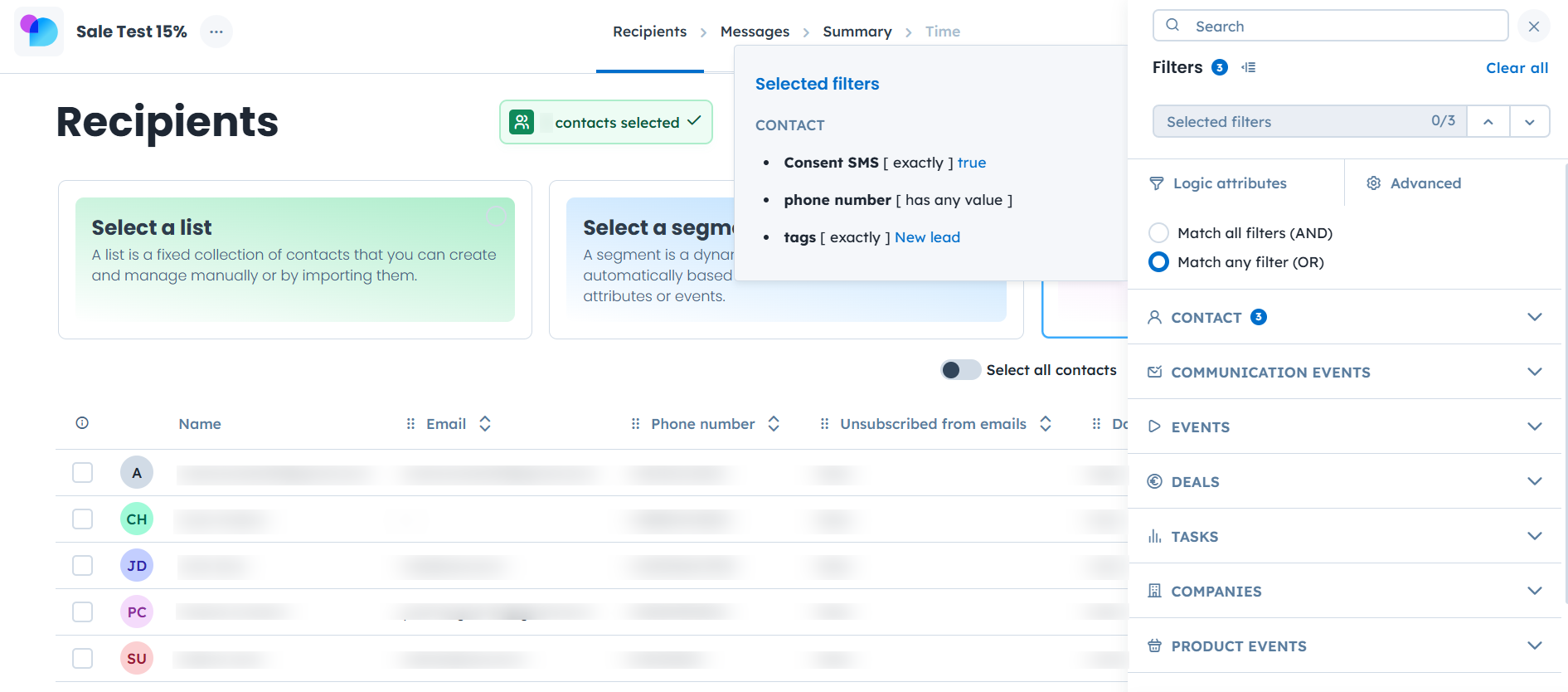Screen dimensions: 1568x692
Task: Sort by Unsubscribed from emails column
Action: click(1046, 424)
